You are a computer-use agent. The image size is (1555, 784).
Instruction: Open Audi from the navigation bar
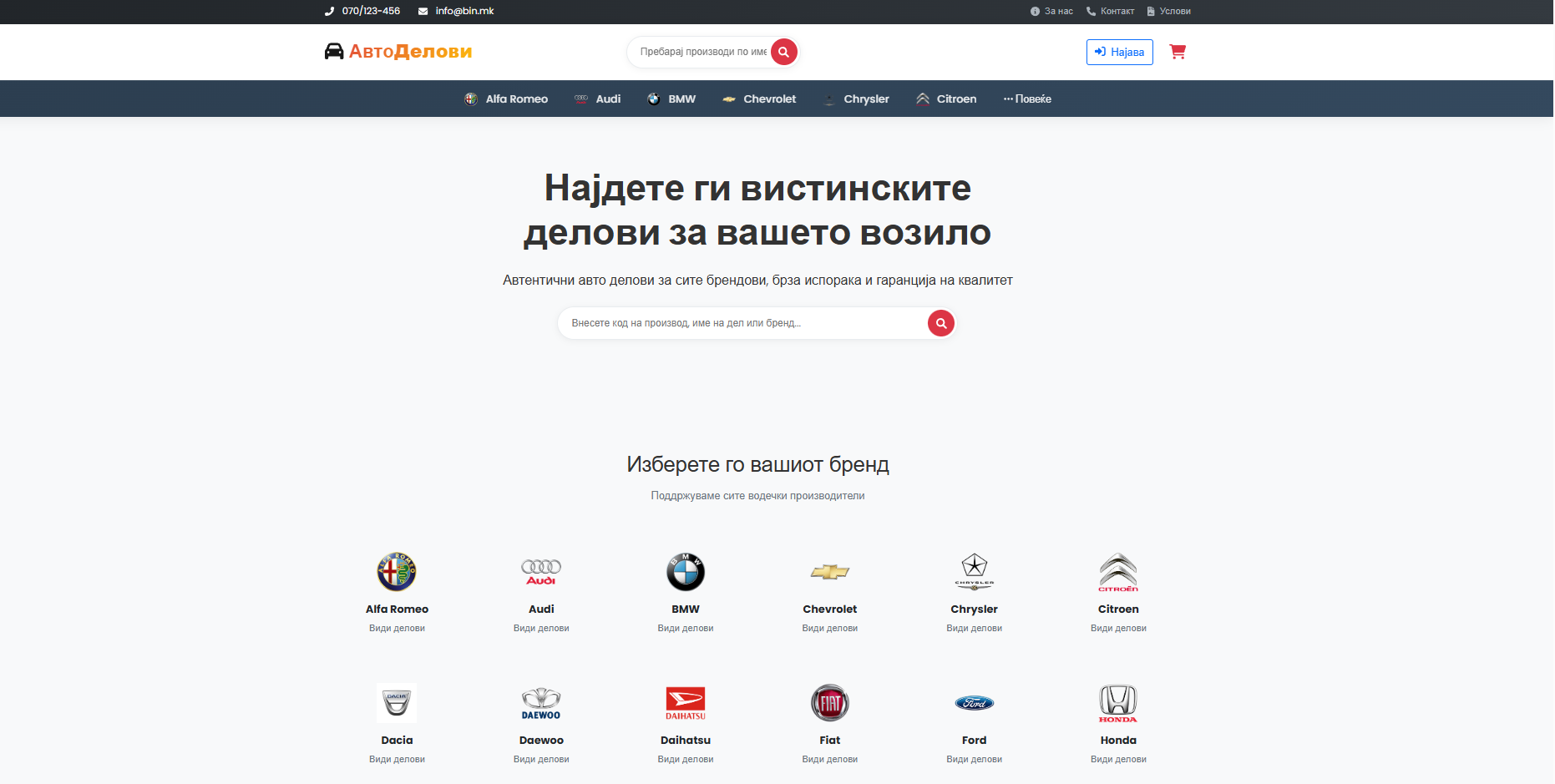(x=598, y=99)
